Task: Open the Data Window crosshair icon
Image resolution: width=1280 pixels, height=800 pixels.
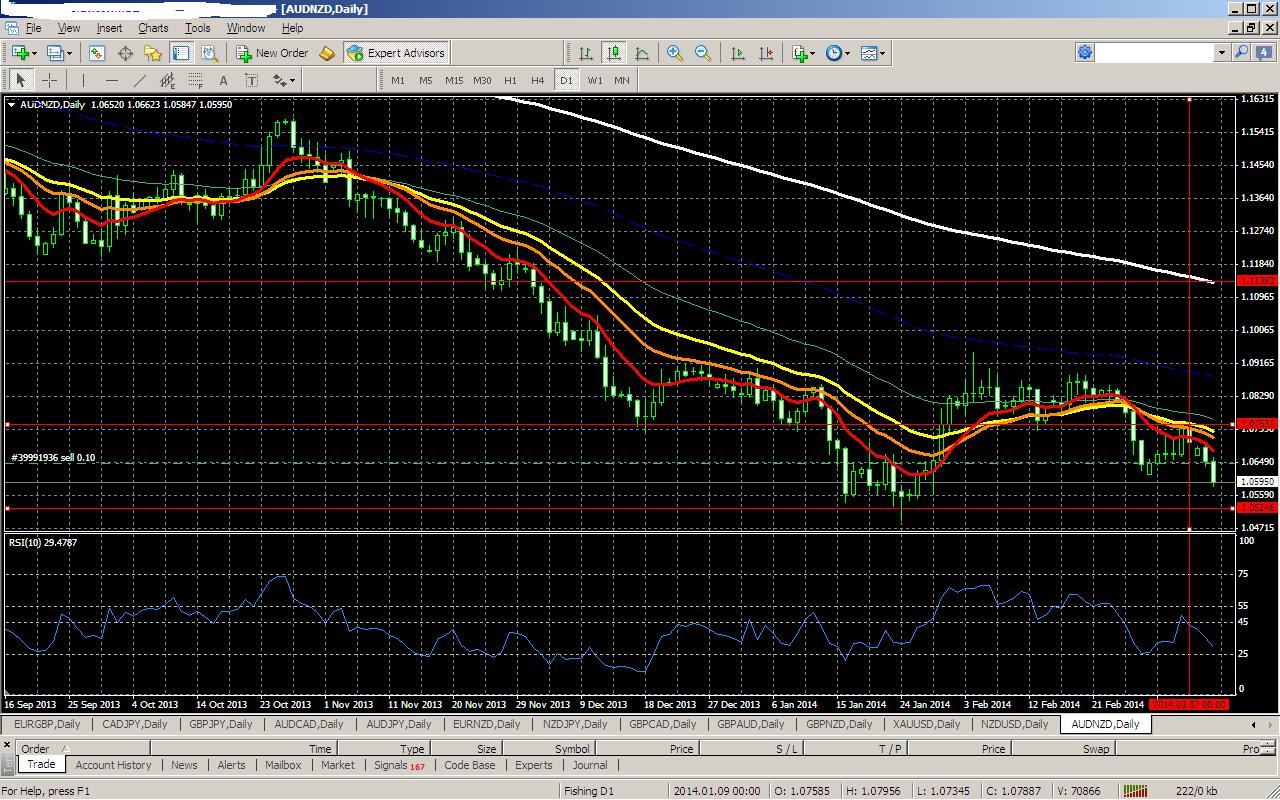Action: click(126, 53)
